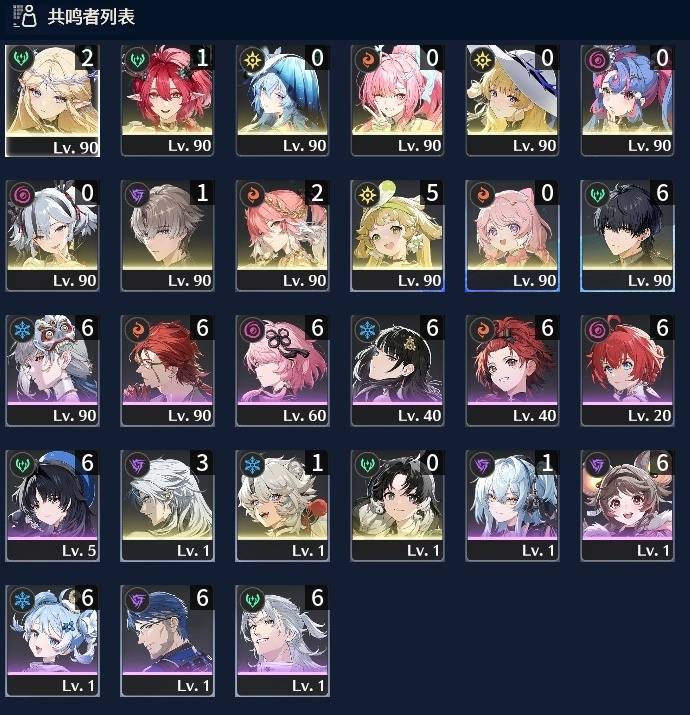The image size is (690, 715).
Task: Click the Aero icon on the Lv. 5 blue-beret card
Action: coord(22,465)
